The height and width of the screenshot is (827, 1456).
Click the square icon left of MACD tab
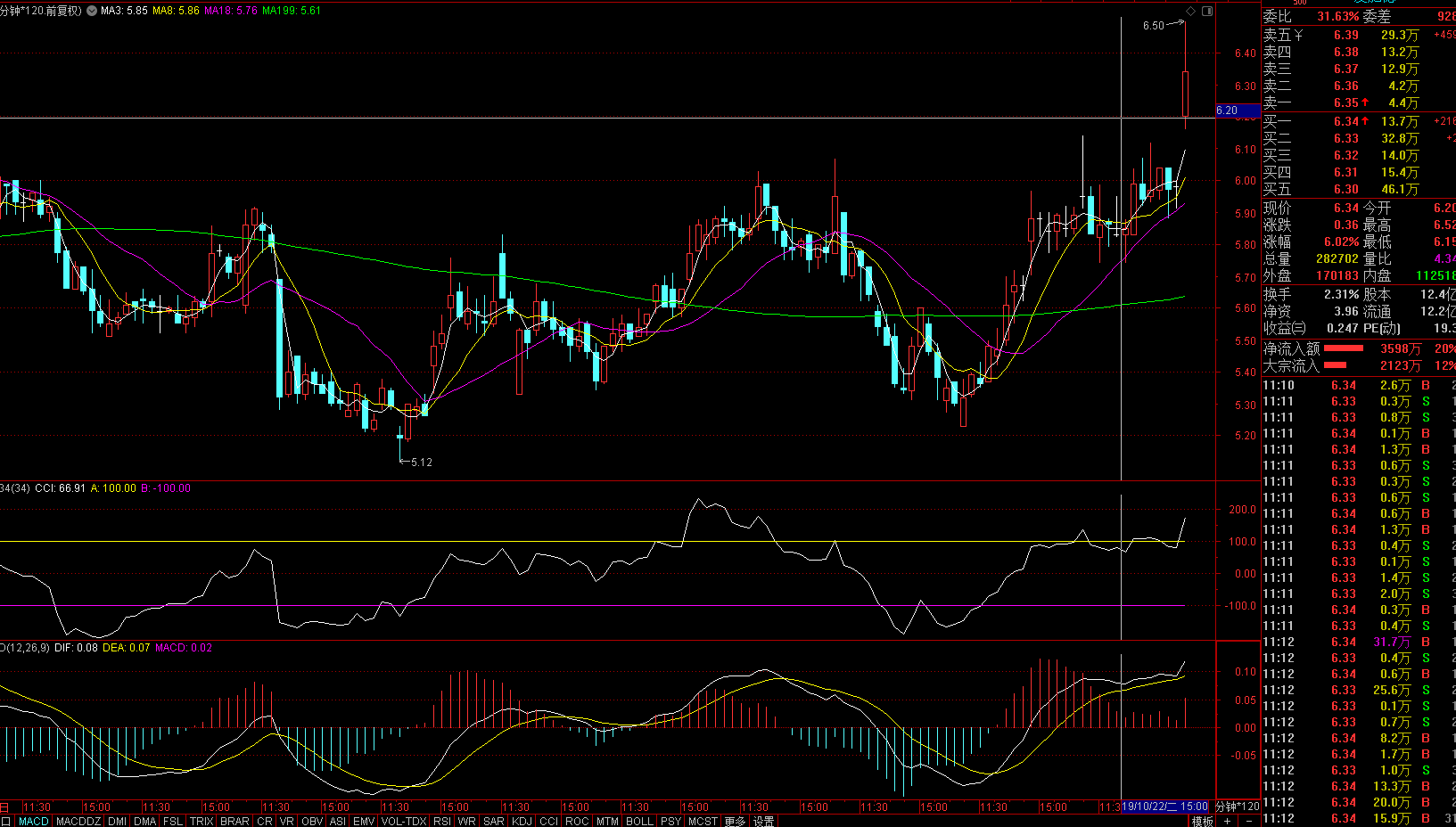tap(5, 821)
